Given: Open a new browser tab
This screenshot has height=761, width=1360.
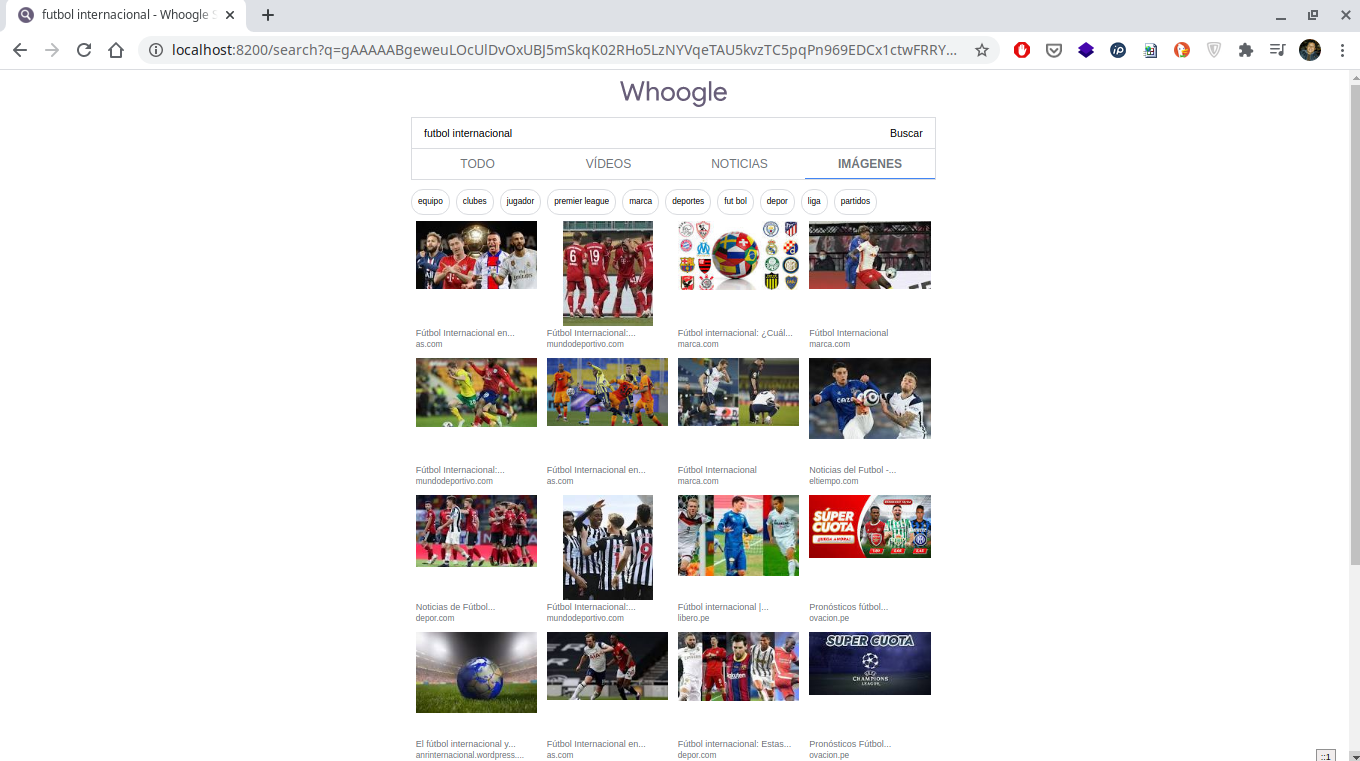Looking at the screenshot, I should [268, 15].
